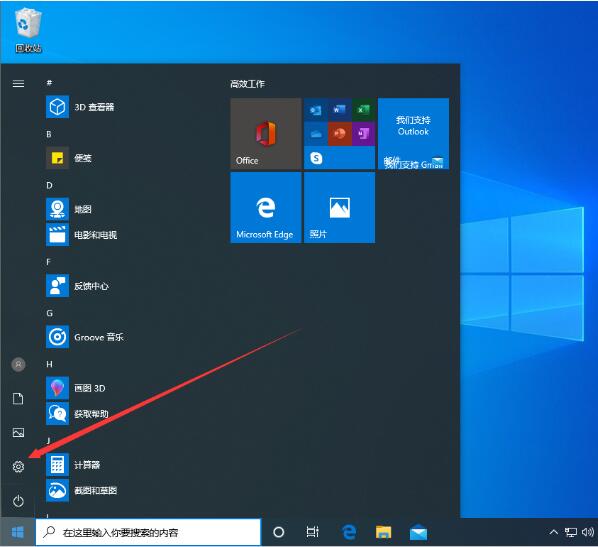Screen dimensions: 598x547
Task: Open 电影和电视 app
Action: coord(82,235)
